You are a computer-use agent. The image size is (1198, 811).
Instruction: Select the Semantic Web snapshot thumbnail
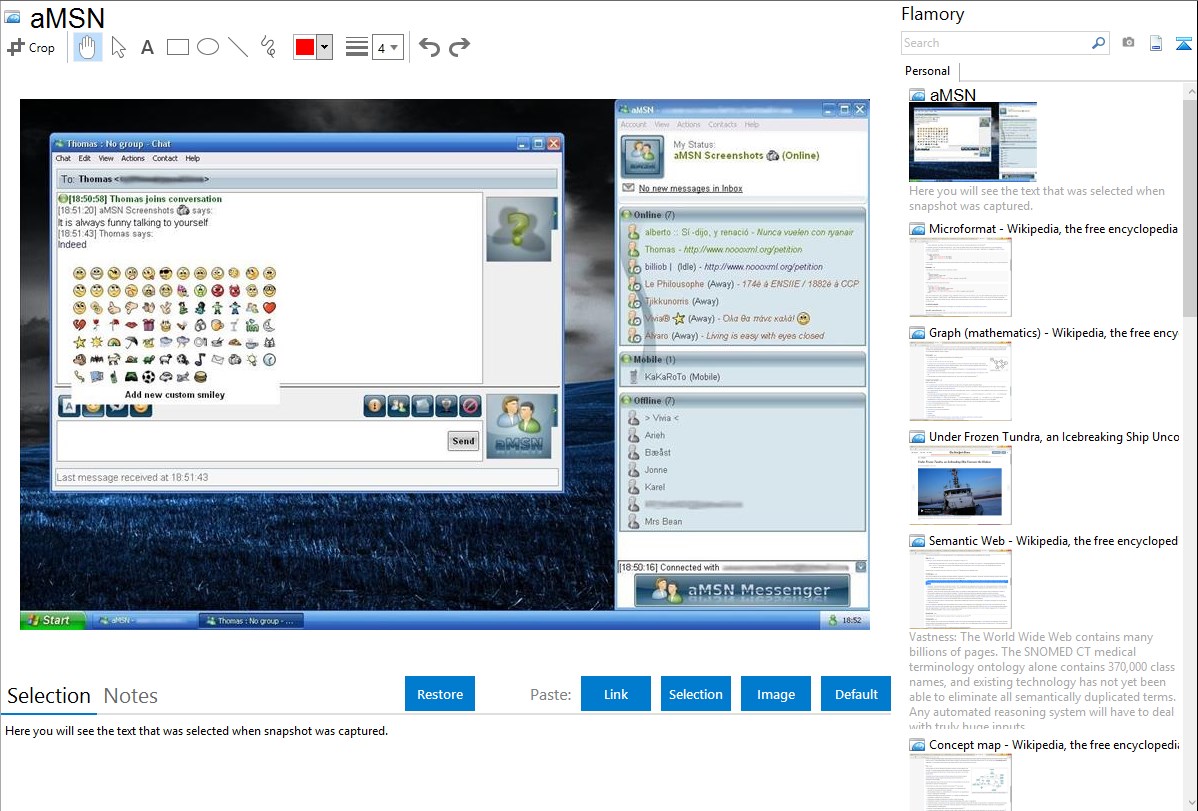(960, 589)
